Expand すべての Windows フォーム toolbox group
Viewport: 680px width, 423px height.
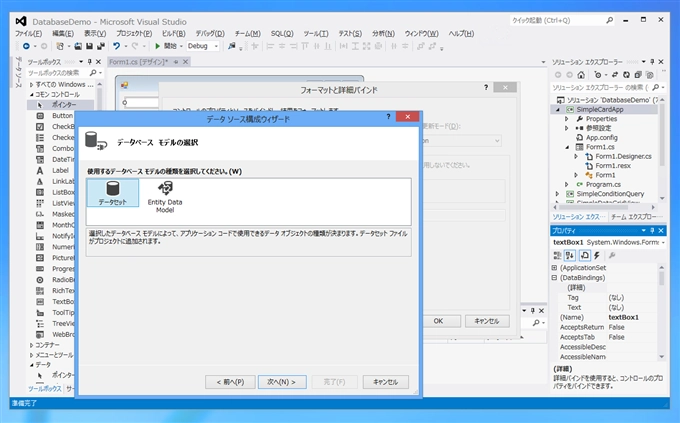[x=31, y=85]
